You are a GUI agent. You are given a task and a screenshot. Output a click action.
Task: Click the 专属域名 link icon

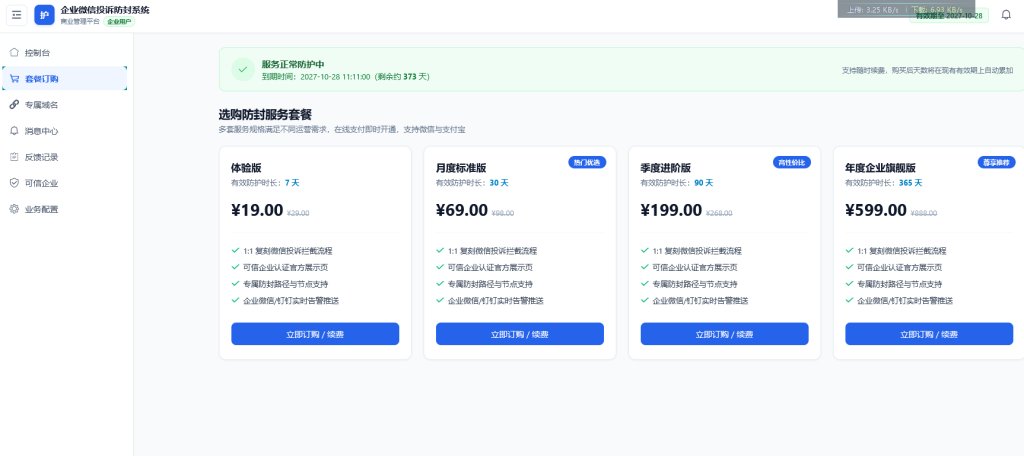[x=14, y=105]
